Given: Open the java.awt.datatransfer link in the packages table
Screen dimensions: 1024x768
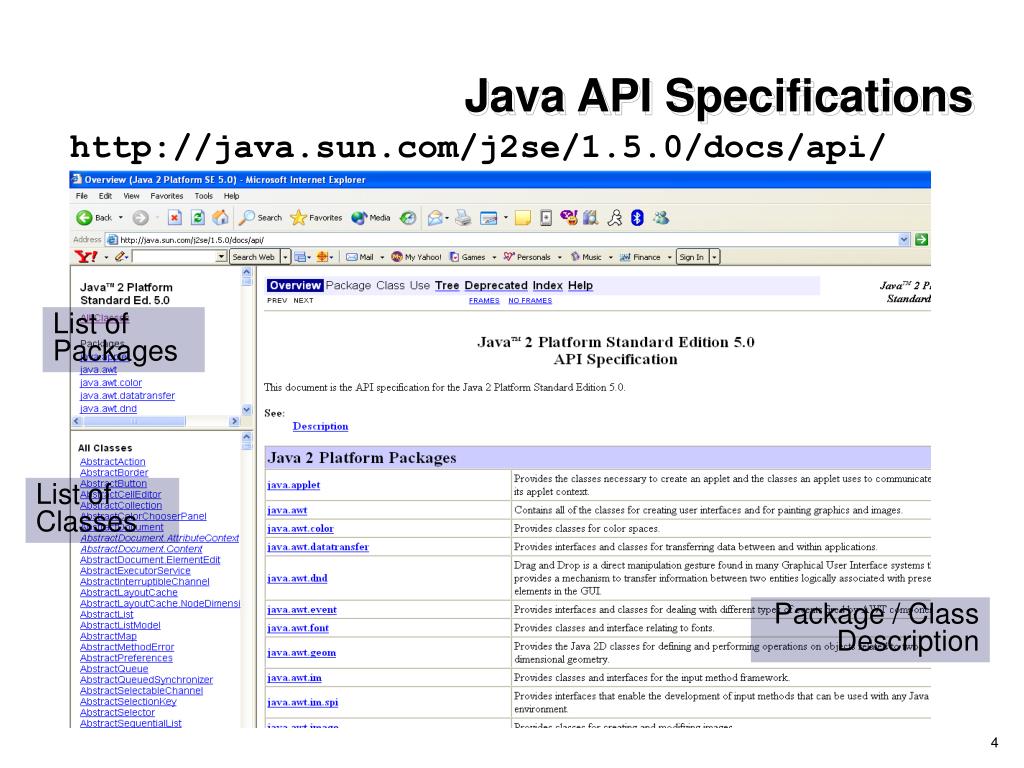Looking at the screenshot, I should pyautogui.click(x=318, y=547).
